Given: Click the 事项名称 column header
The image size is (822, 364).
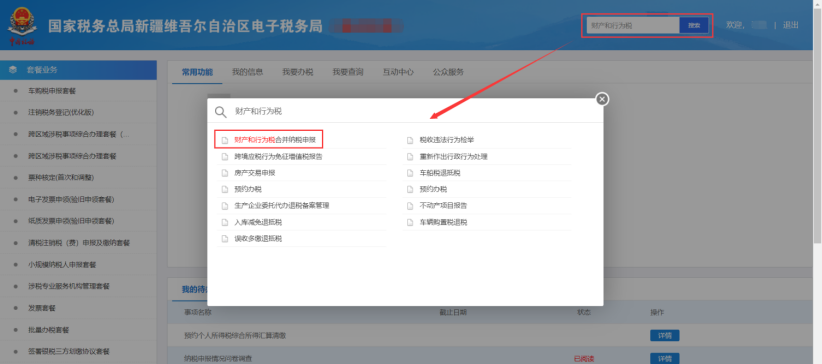Looking at the screenshot, I should click(x=198, y=312).
